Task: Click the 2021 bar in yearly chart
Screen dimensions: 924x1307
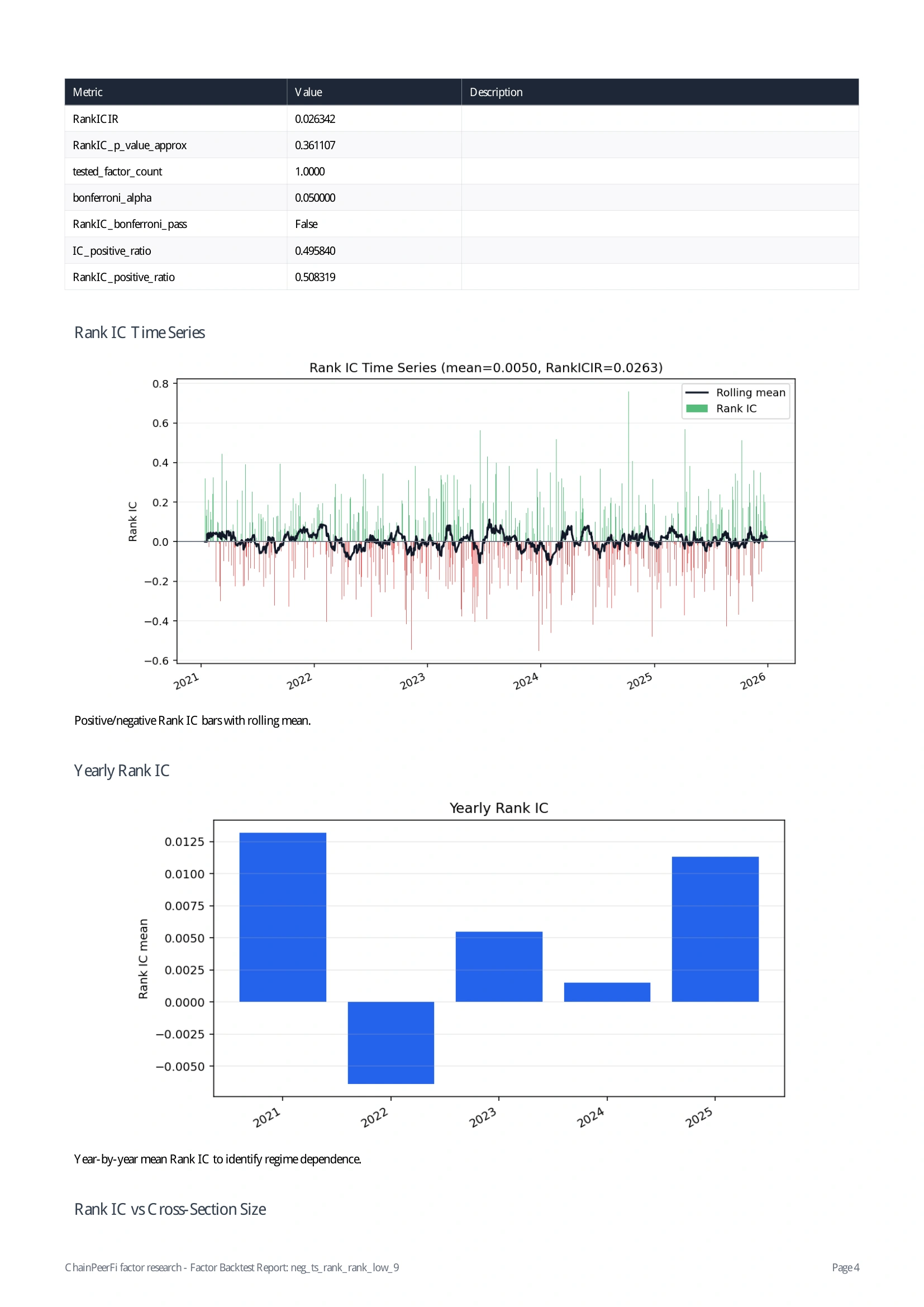Action: (x=283, y=917)
